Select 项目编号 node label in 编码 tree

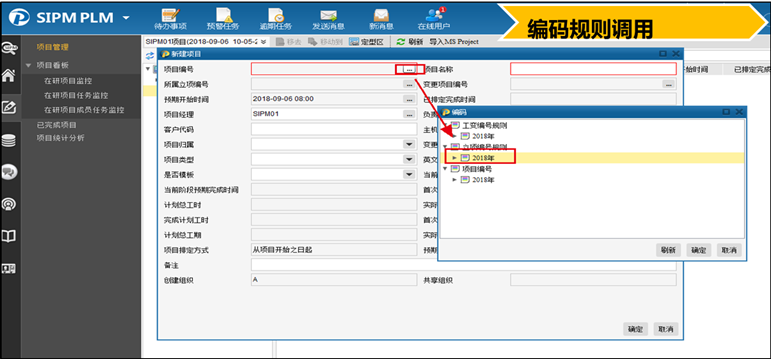tap(477, 169)
